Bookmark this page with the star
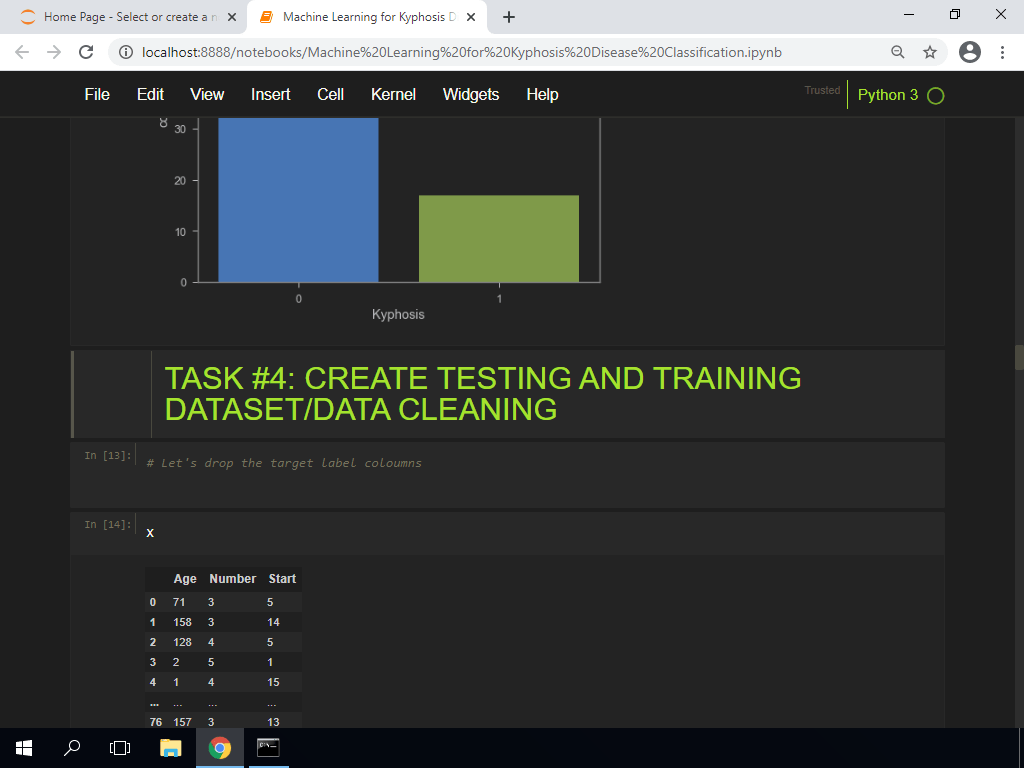The image size is (1024, 768). pos(930,52)
